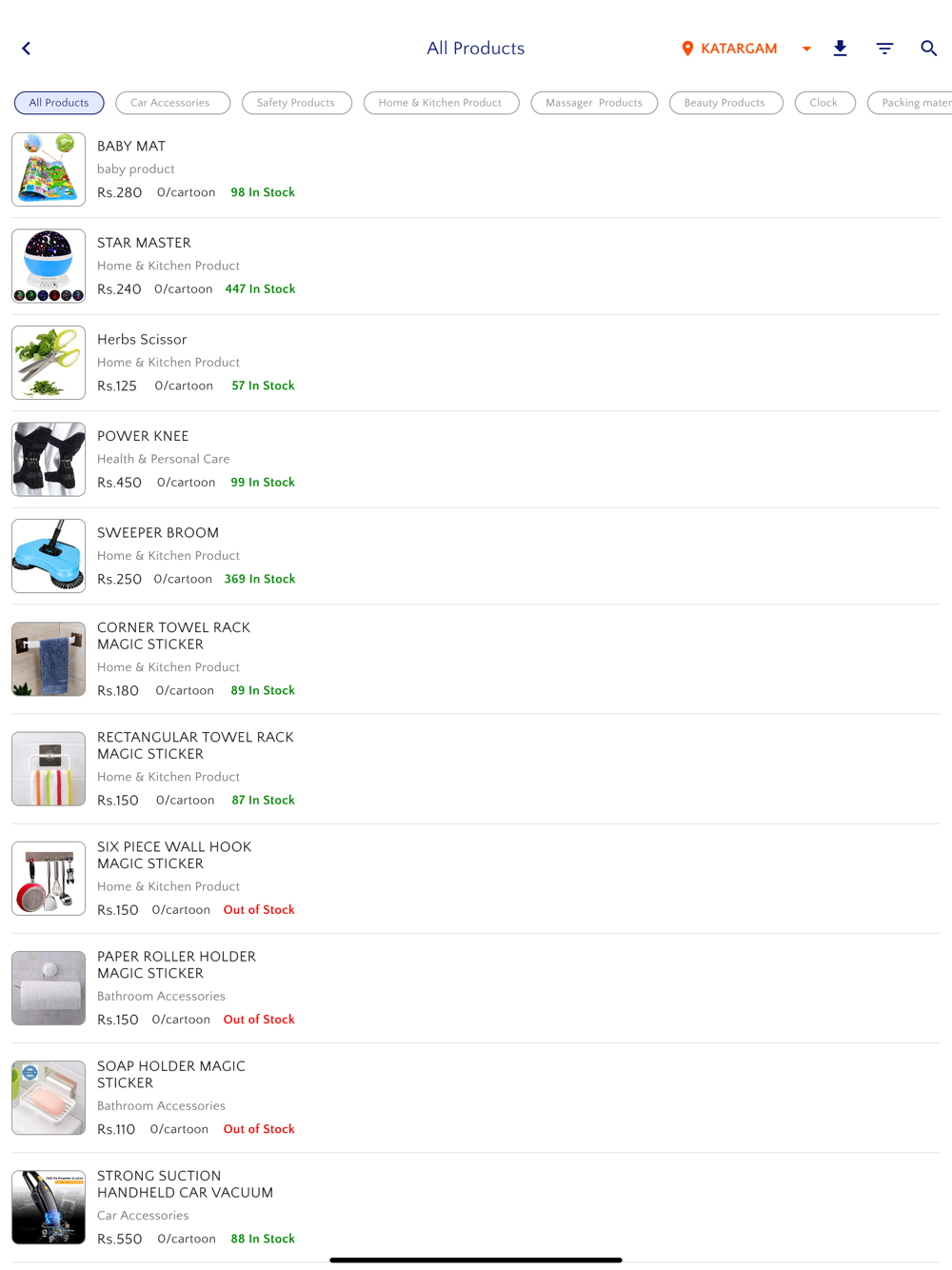This screenshot has width=952, height=1270.
Task: Open the STAR MASTER product image
Action: (49, 266)
